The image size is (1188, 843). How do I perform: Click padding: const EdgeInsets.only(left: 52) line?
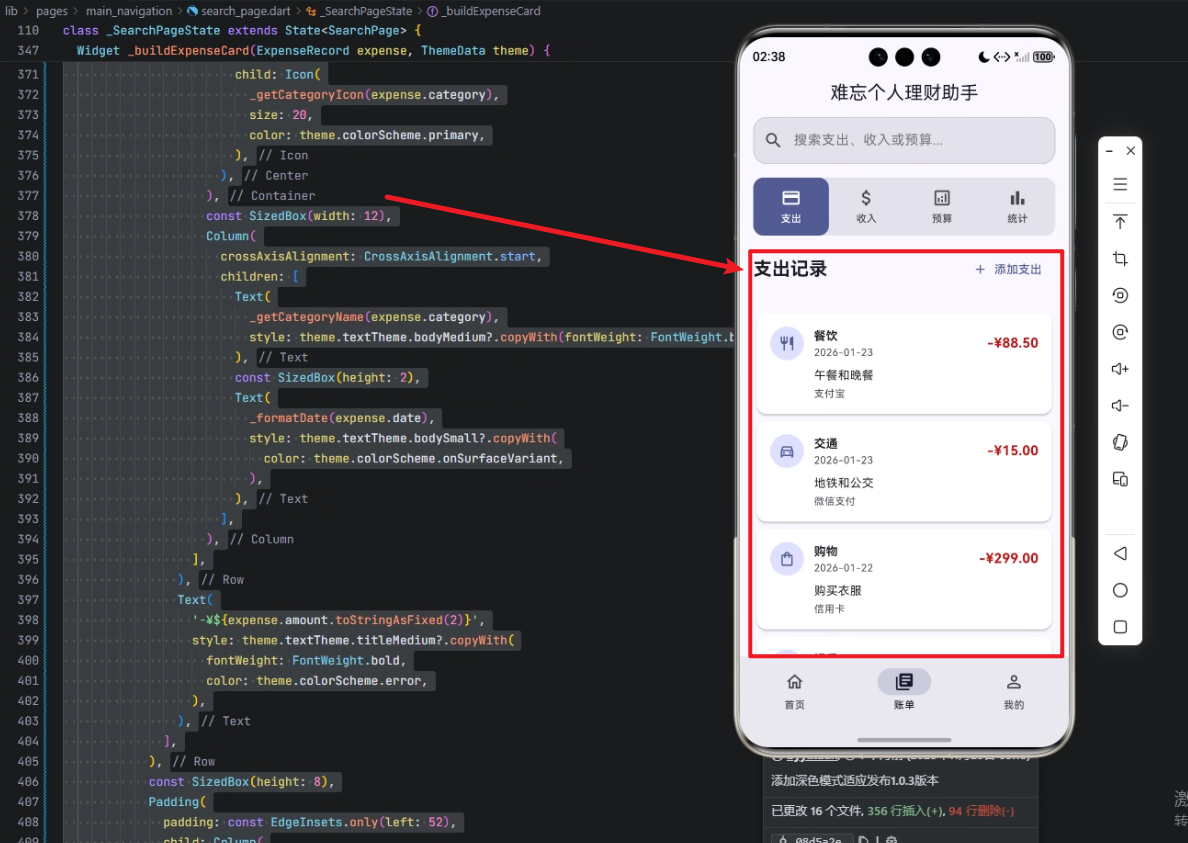click(x=308, y=823)
